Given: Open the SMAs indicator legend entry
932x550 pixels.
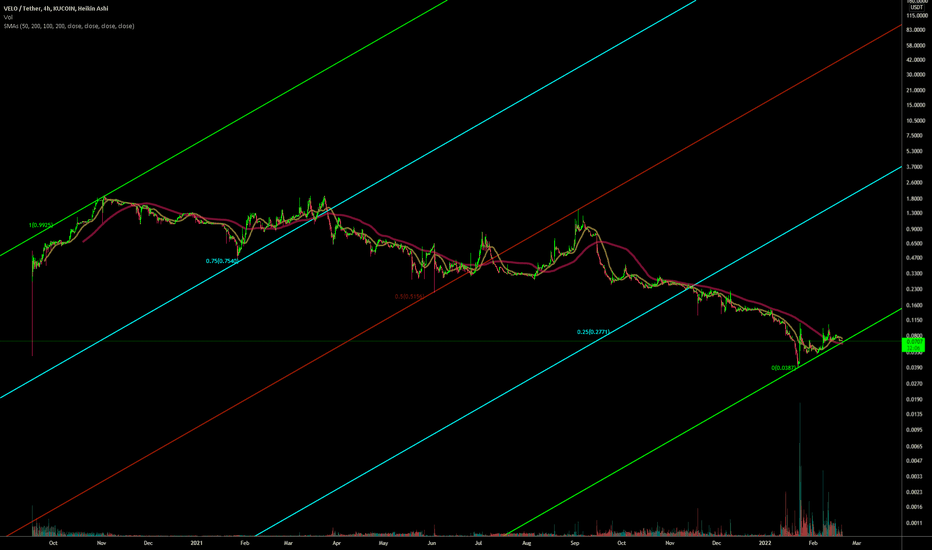Looking at the screenshot, I should [x=69, y=26].
